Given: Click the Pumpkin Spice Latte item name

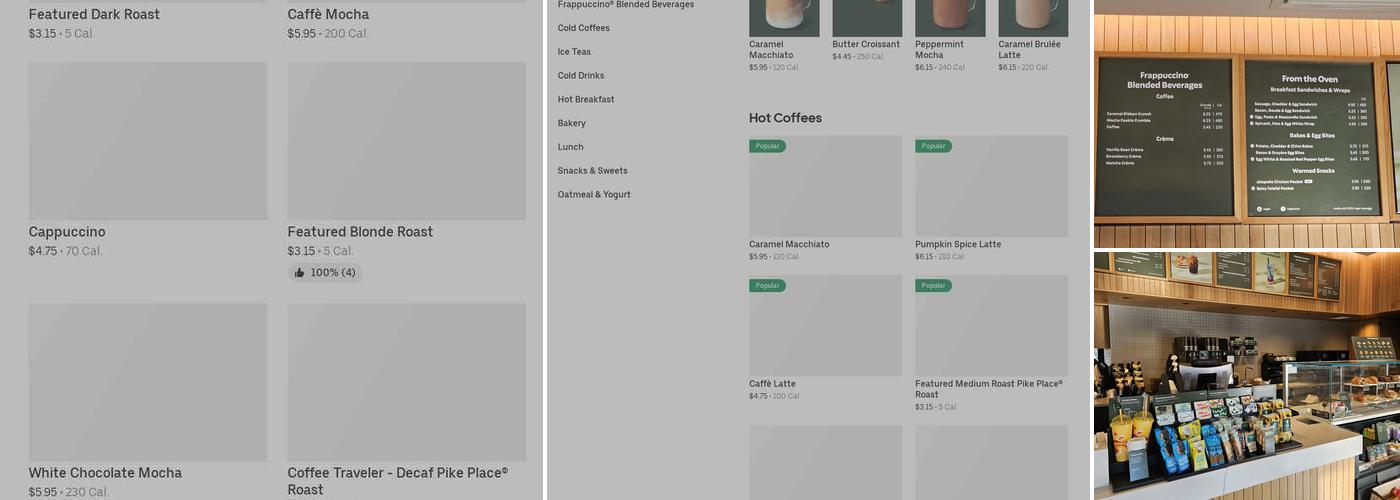Looking at the screenshot, I should click(x=958, y=244).
